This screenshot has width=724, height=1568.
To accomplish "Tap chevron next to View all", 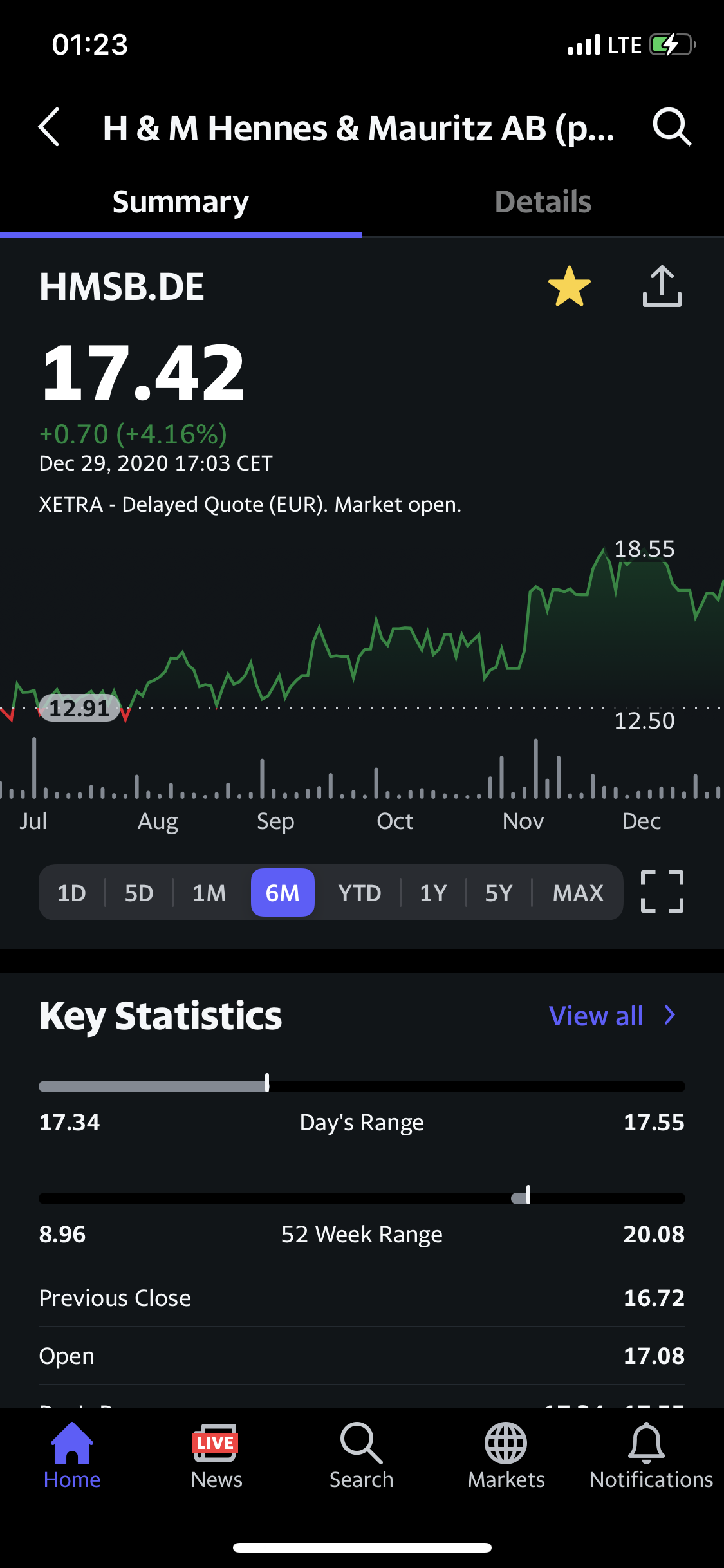I will pos(670,1015).
